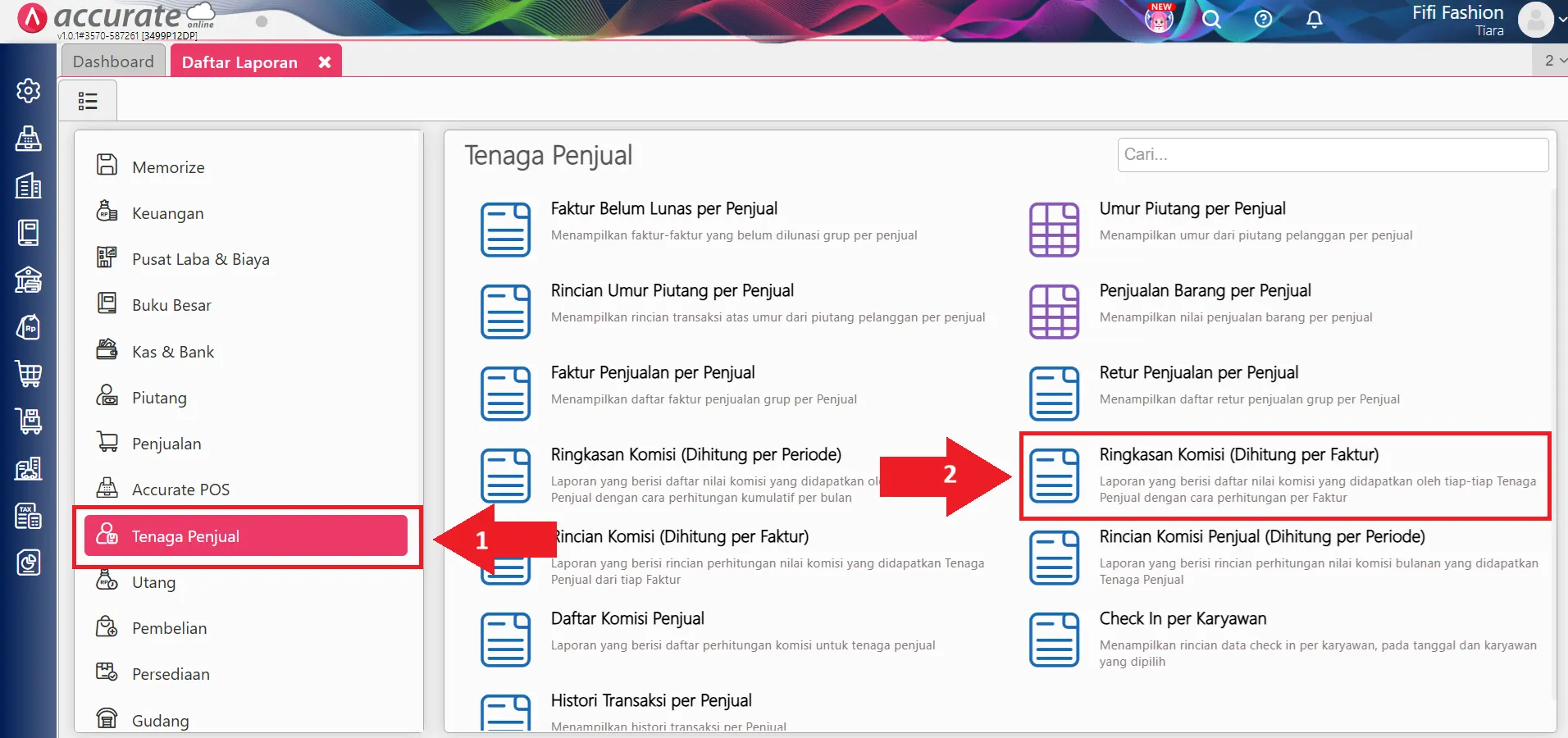The width and height of the screenshot is (1568, 738).
Task: Click the tax documents icon in the sidebar
Action: pyautogui.click(x=28, y=516)
